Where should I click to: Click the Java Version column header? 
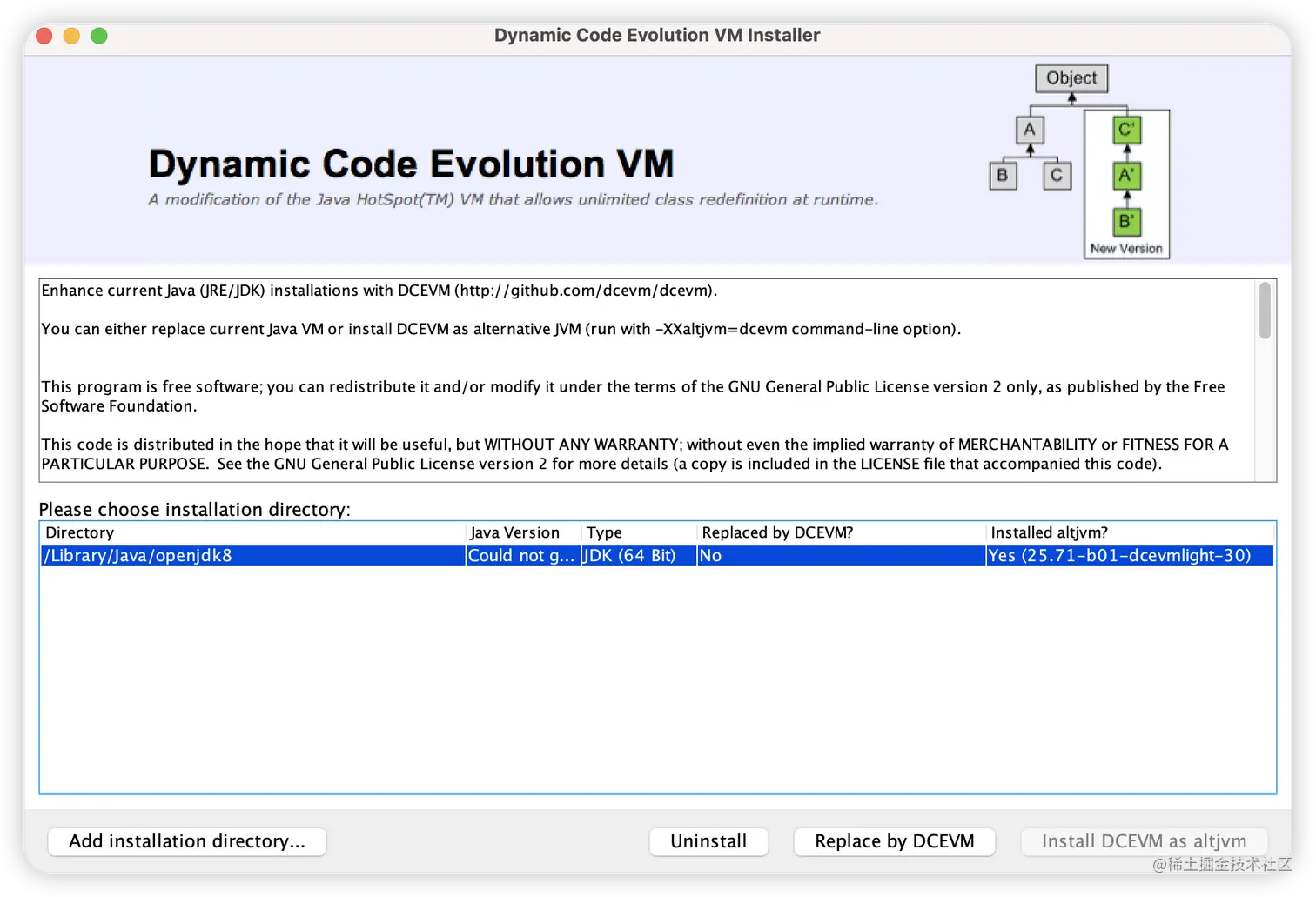click(523, 532)
